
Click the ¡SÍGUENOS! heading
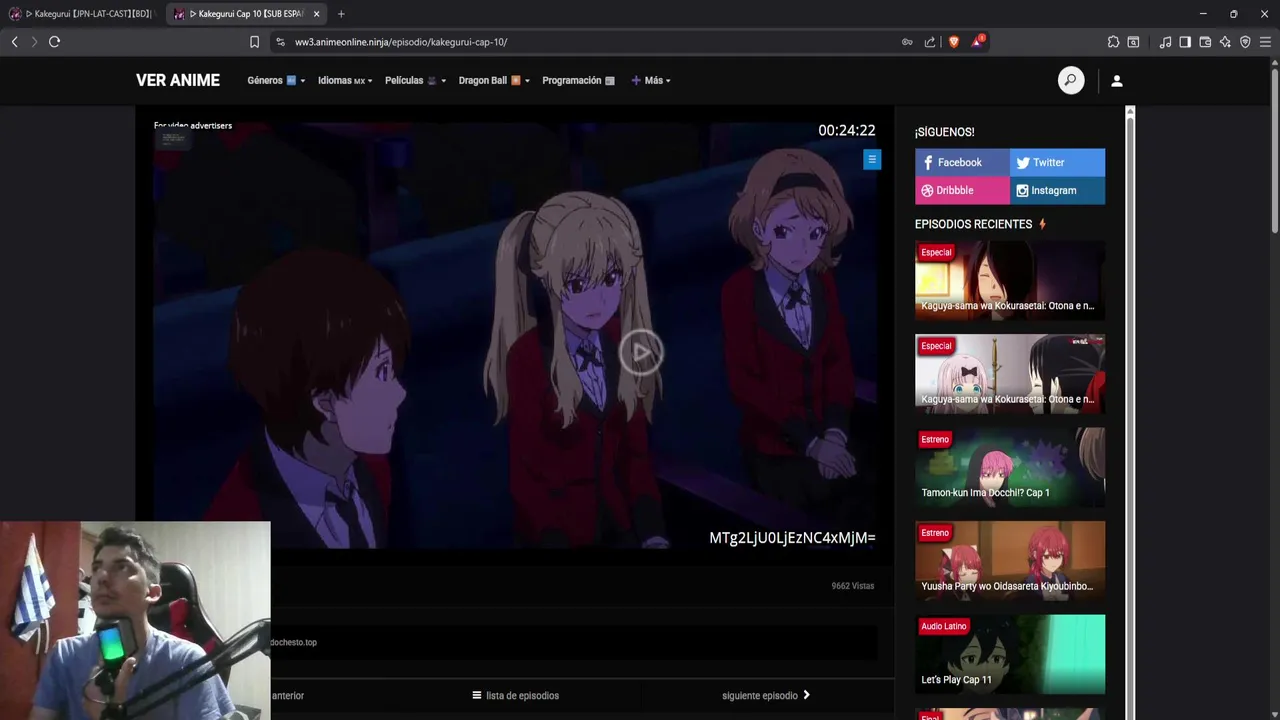pyautogui.click(x=944, y=132)
